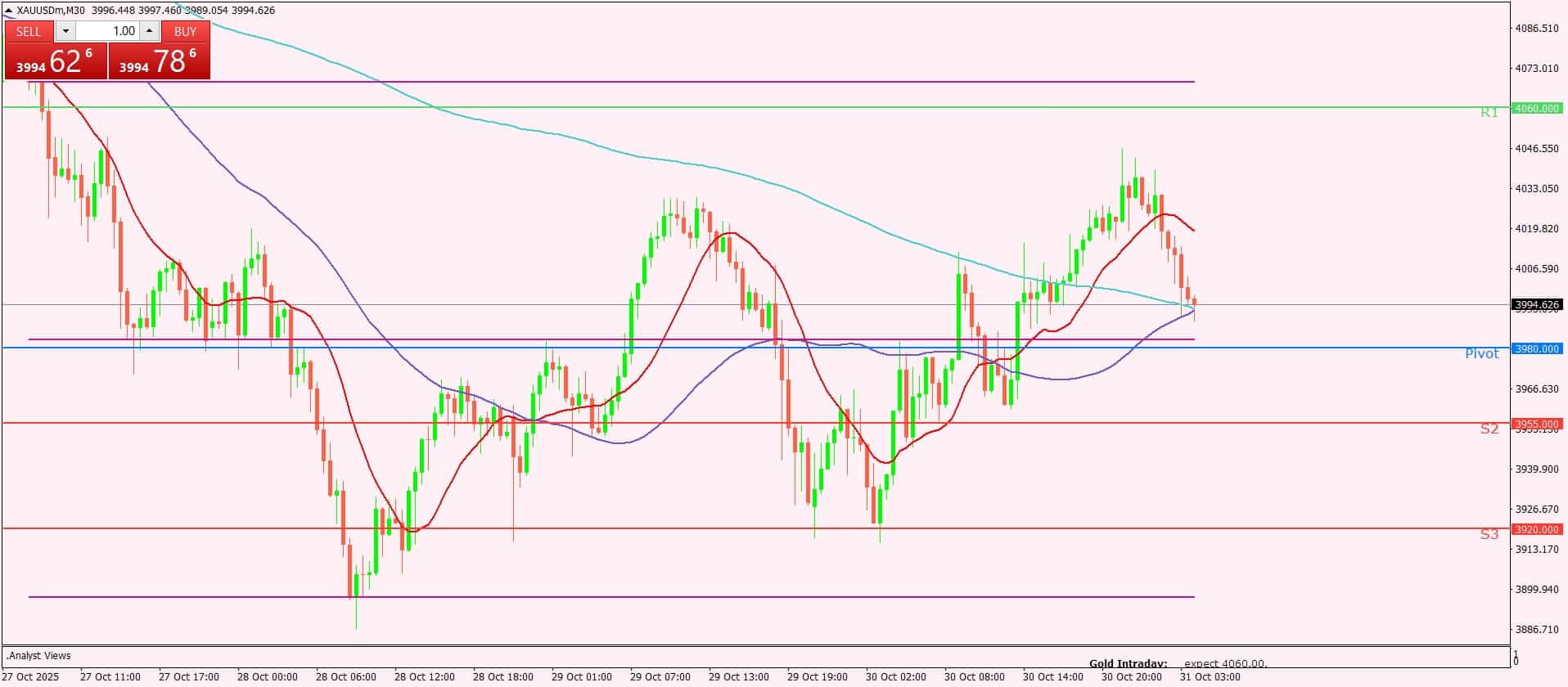Decrease lot volume with the down arrow
Viewport: 1568px width, 687px height.
65,31
